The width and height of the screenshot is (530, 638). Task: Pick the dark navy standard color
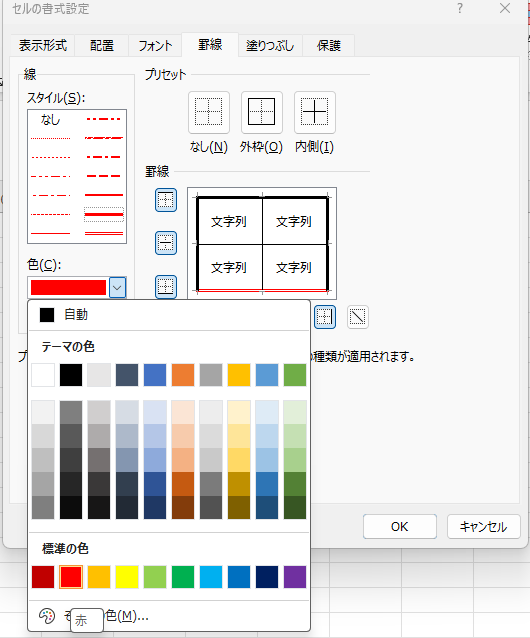click(267, 577)
